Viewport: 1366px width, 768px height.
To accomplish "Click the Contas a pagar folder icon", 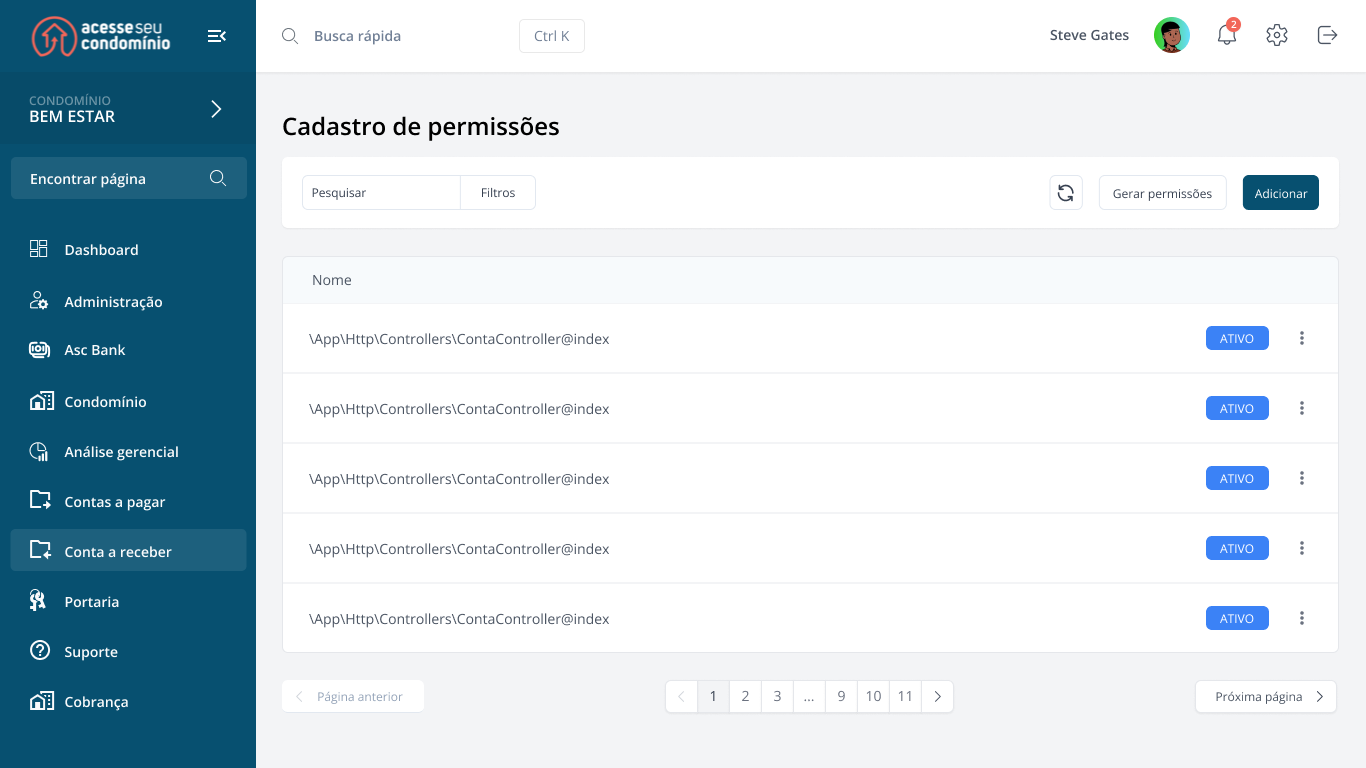I will [x=40, y=499].
